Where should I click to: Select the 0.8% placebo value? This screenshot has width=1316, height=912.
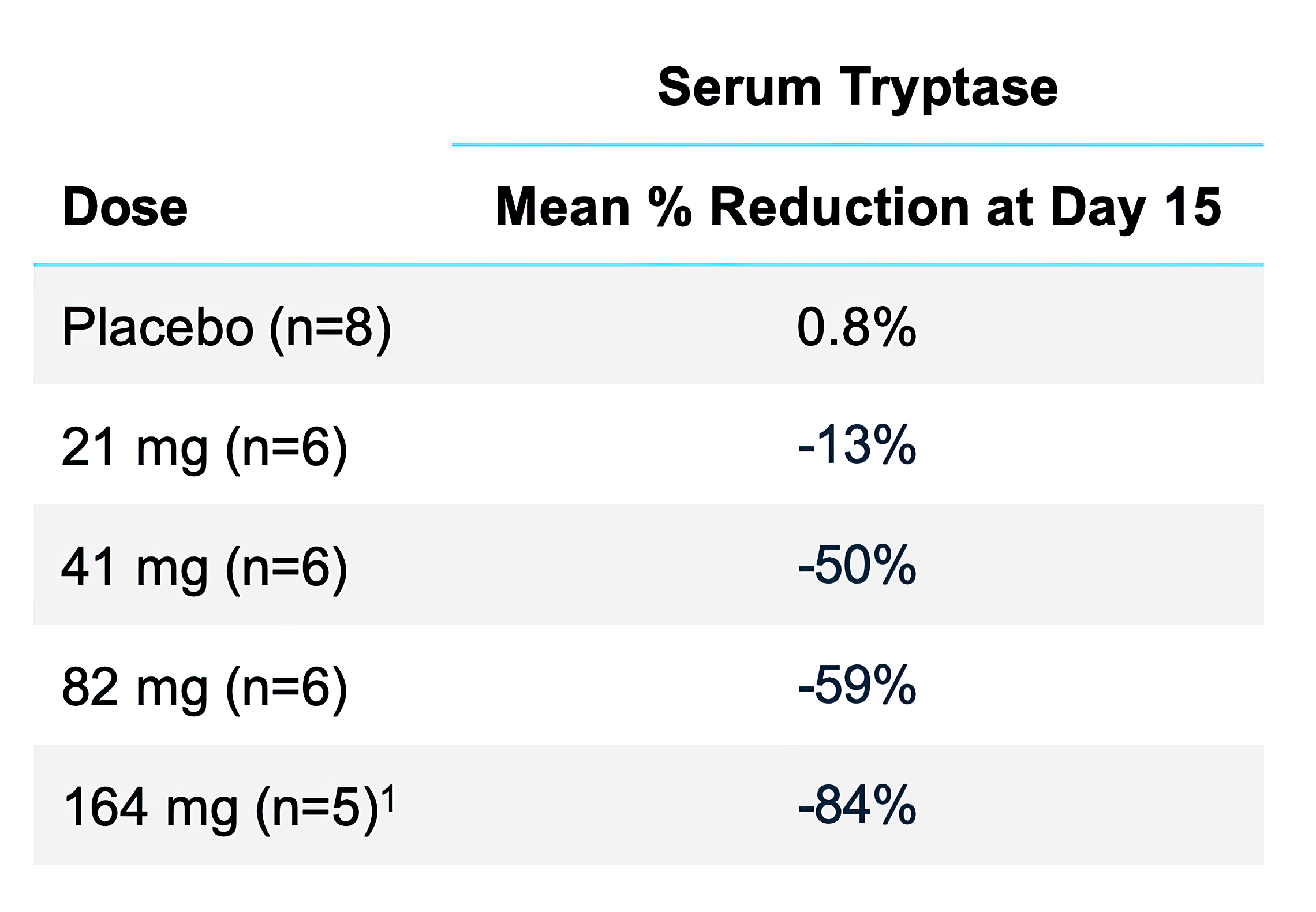(857, 327)
